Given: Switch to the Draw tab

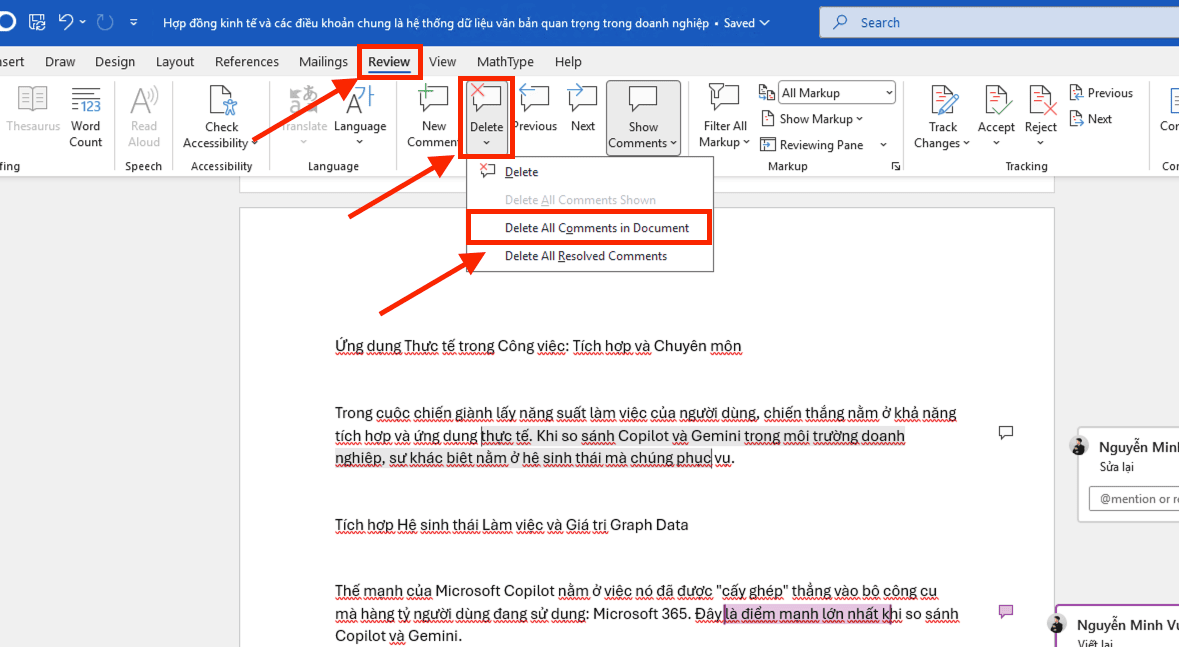Looking at the screenshot, I should [60, 62].
